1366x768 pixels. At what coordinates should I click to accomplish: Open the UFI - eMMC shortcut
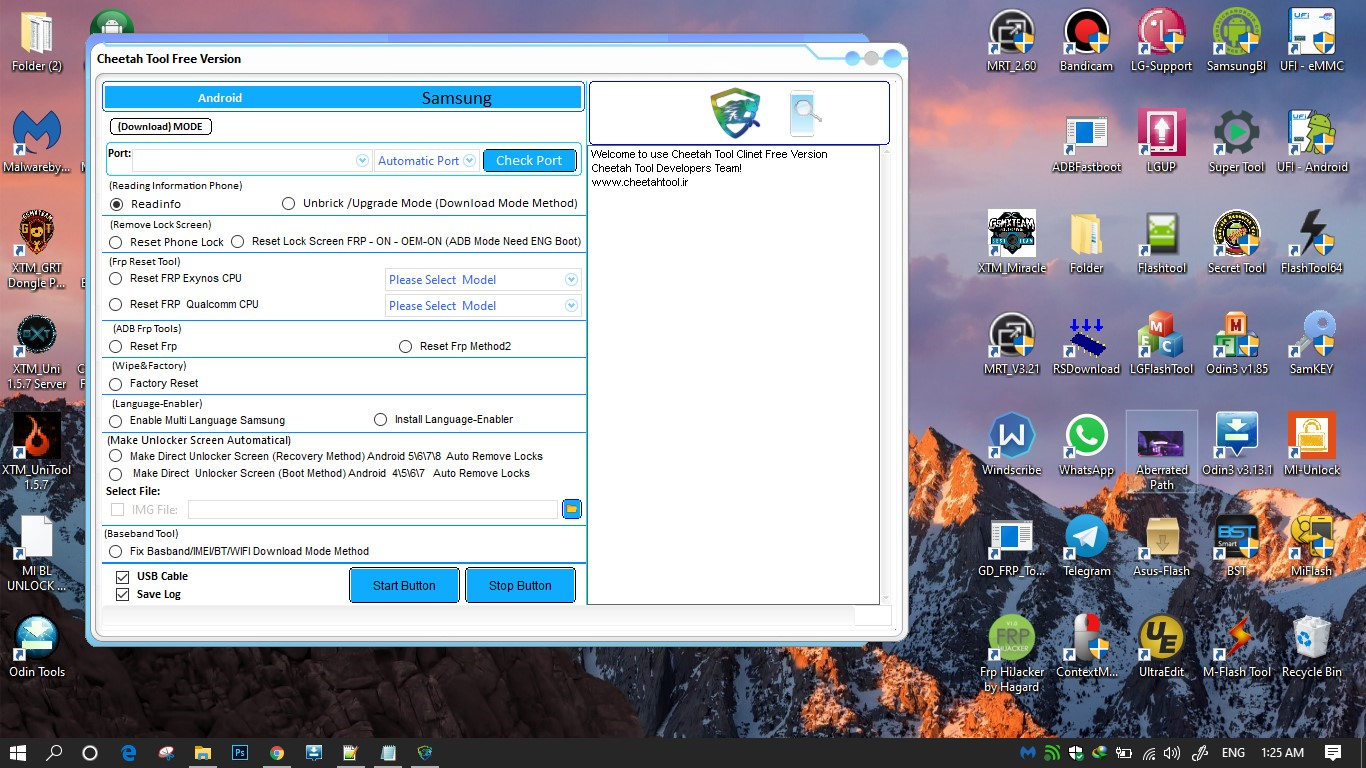coord(1312,41)
